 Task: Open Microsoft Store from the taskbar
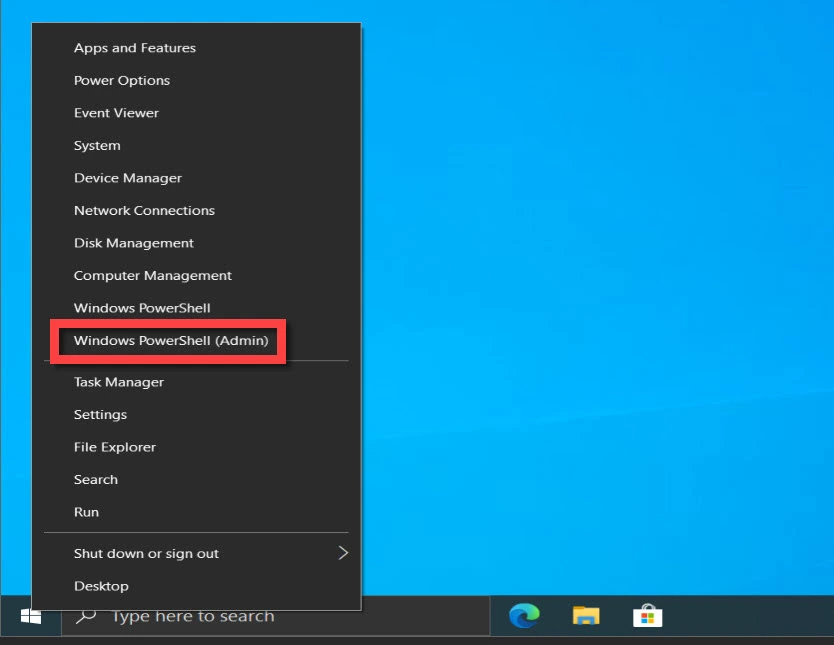tap(647, 616)
